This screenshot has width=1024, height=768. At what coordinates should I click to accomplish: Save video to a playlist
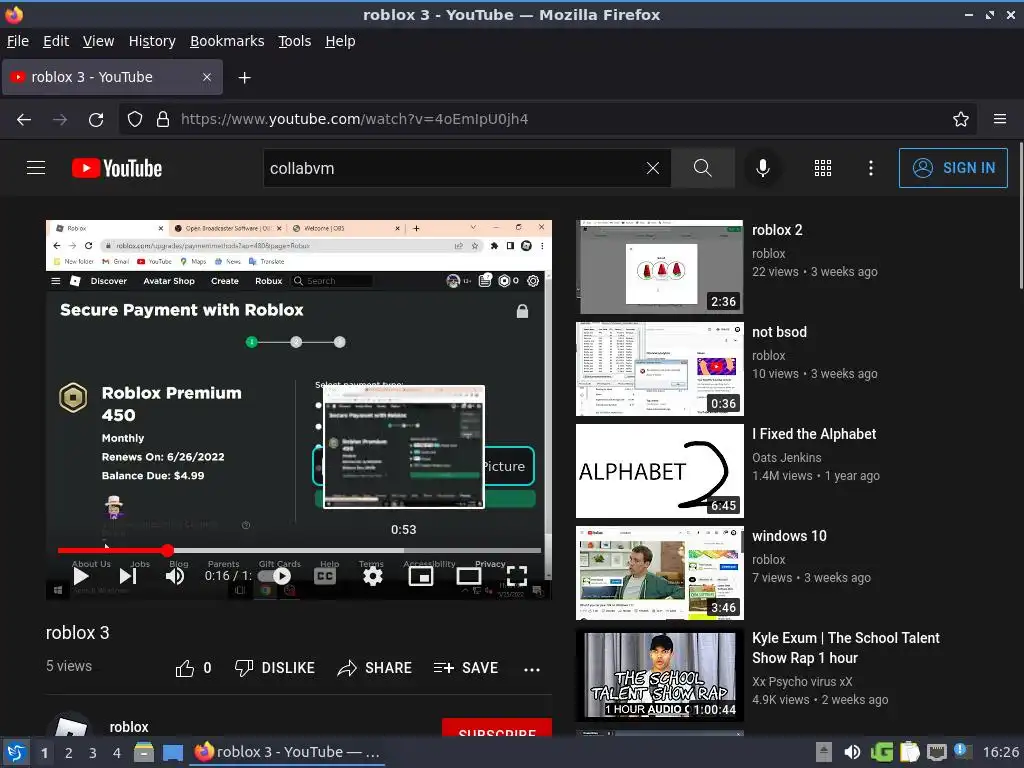466,668
